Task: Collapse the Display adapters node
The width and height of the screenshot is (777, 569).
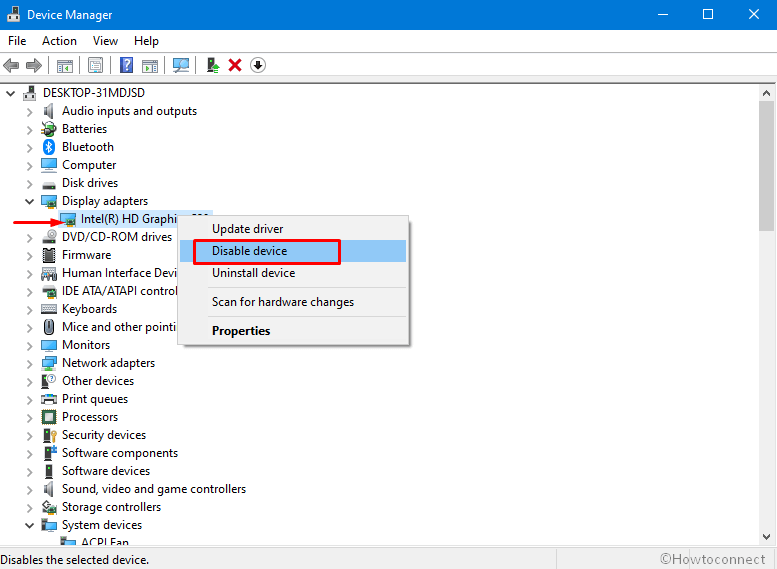Action: point(29,201)
